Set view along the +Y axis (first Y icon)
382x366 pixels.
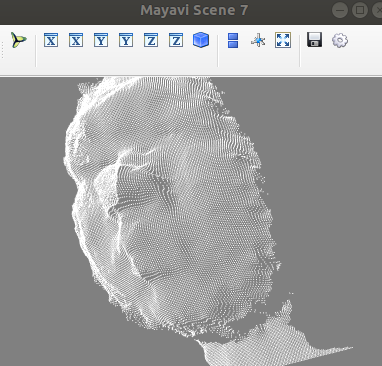[101, 40]
